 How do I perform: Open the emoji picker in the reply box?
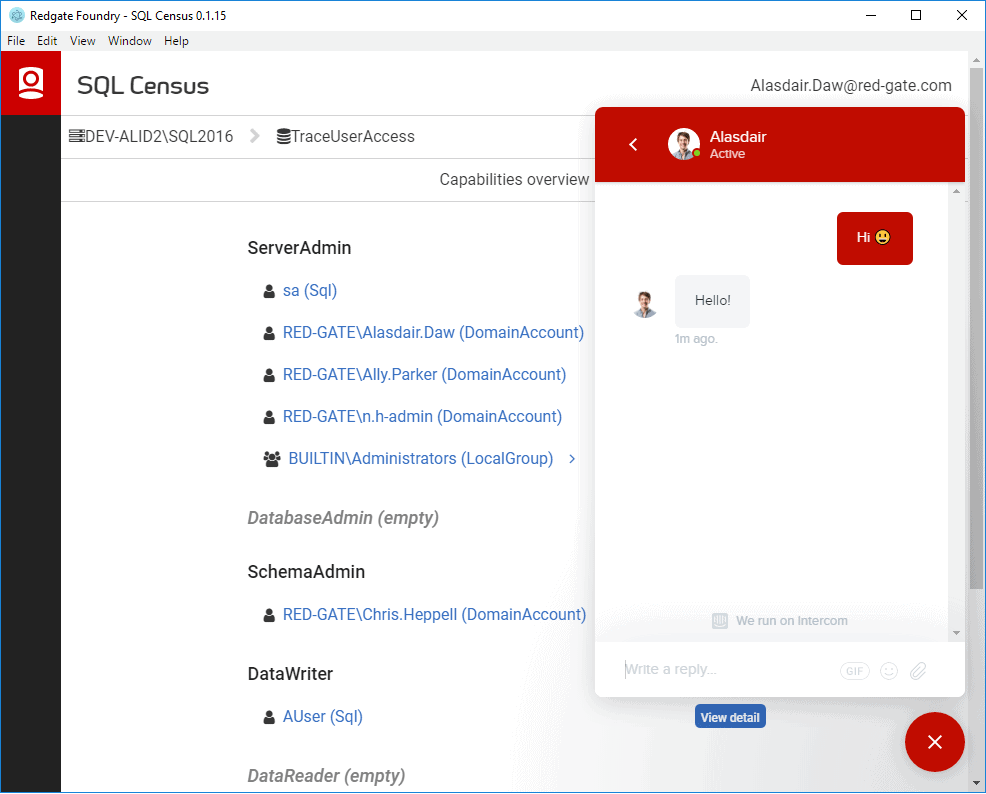coord(889,671)
